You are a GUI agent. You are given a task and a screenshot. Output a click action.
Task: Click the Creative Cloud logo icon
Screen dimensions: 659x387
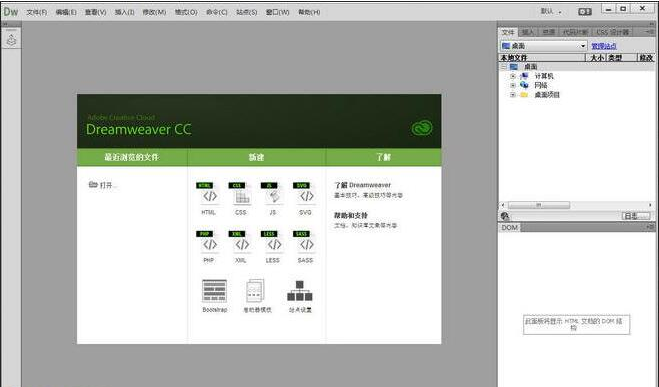coord(422,128)
